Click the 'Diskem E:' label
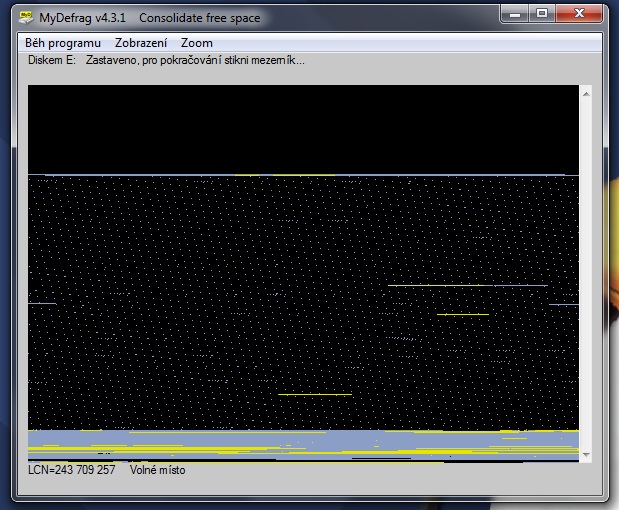Image resolution: width=619 pixels, height=510 pixels. pos(52,60)
